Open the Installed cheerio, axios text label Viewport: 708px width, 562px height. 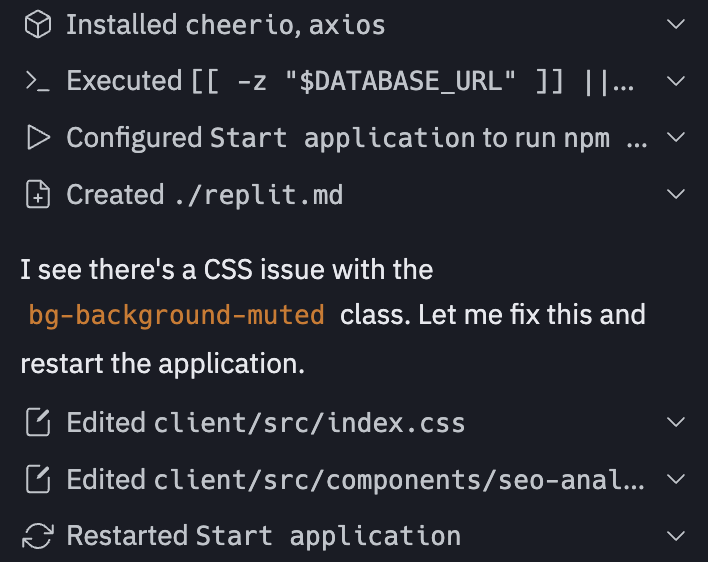tap(225, 25)
